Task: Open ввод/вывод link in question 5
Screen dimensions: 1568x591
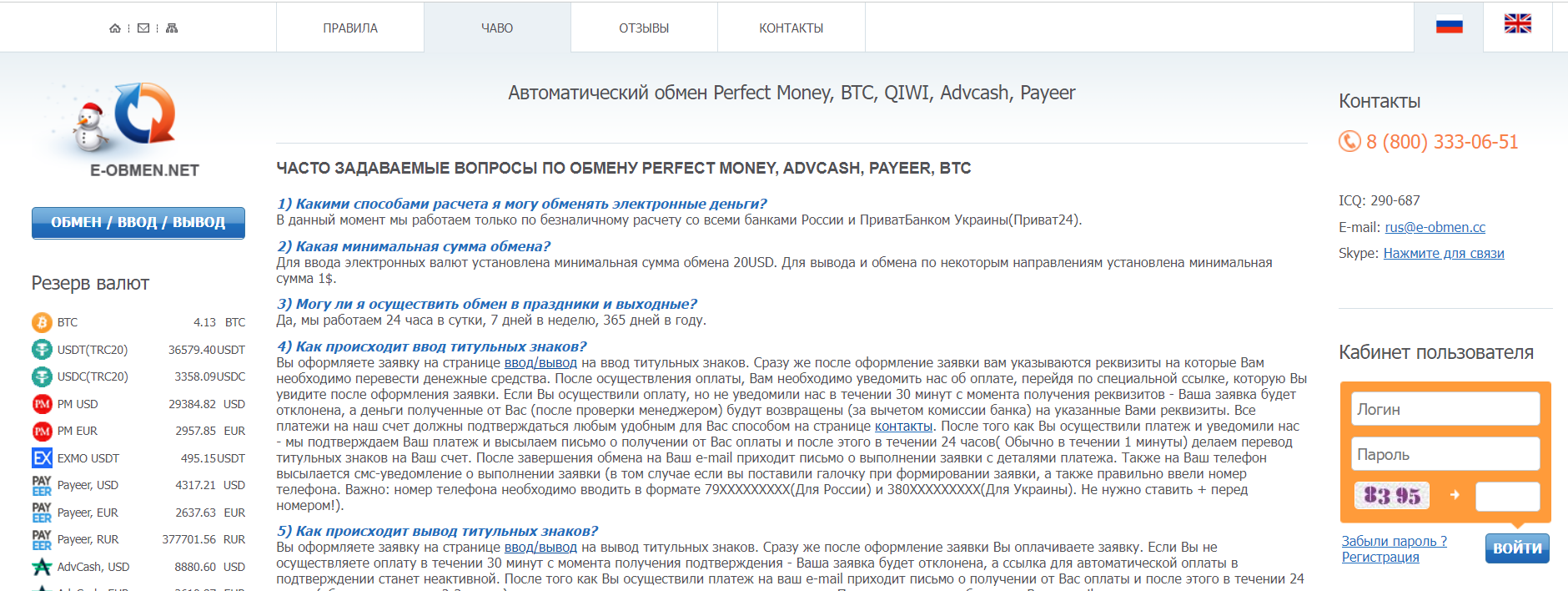Action: pyautogui.click(x=540, y=548)
